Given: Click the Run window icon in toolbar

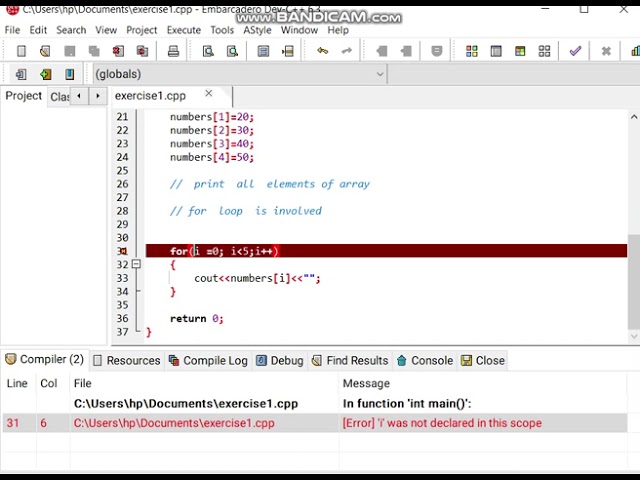Looking at the screenshot, I should tap(496, 51).
